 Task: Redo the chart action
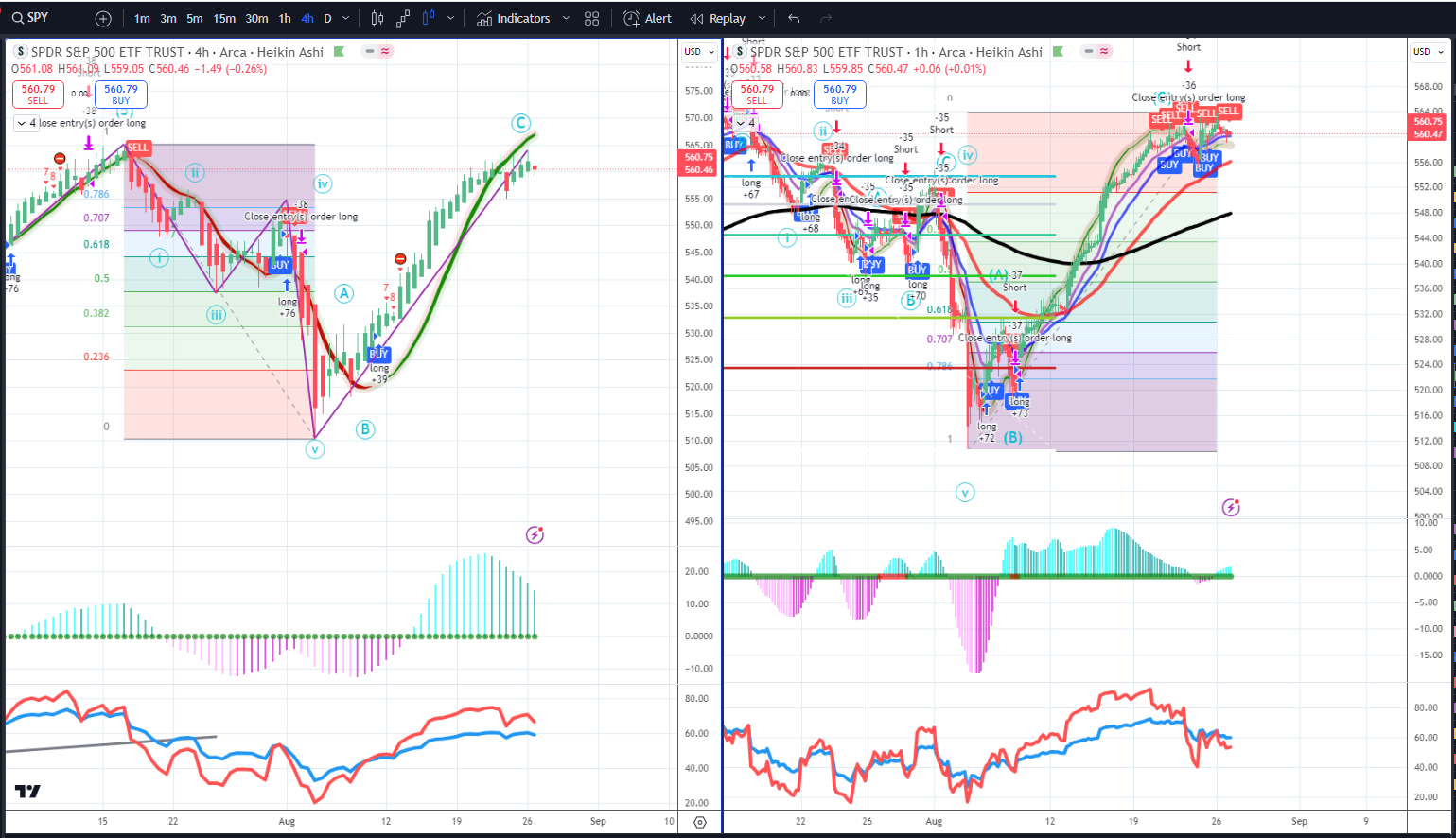click(826, 19)
